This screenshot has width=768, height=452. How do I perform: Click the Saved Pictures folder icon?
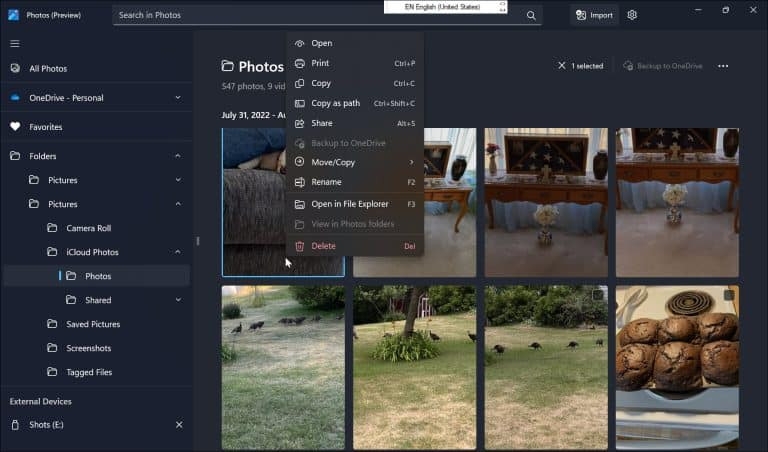52,324
